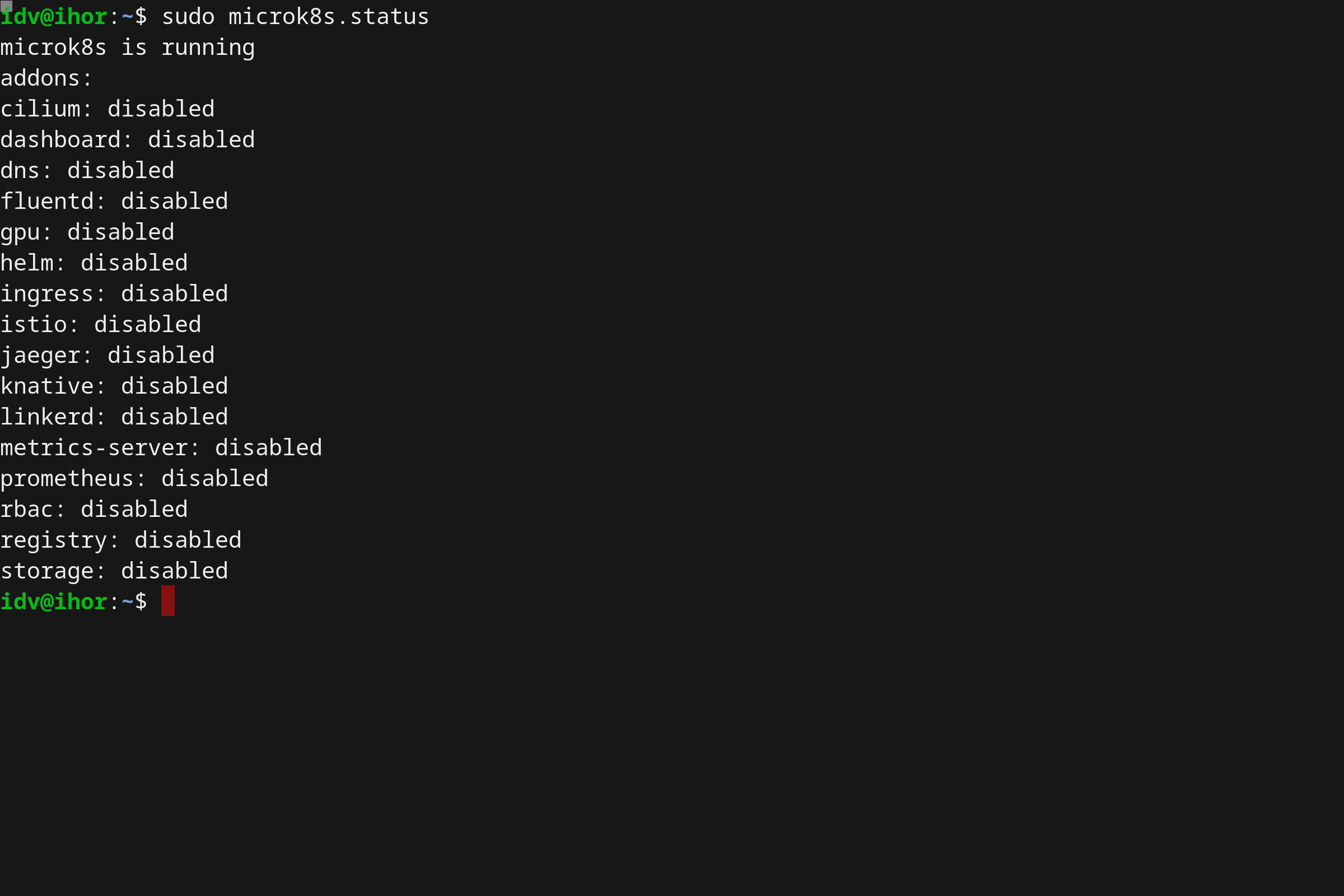1344x896 pixels.
Task: Click the red terminal cursor block
Action: coord(167,600)
